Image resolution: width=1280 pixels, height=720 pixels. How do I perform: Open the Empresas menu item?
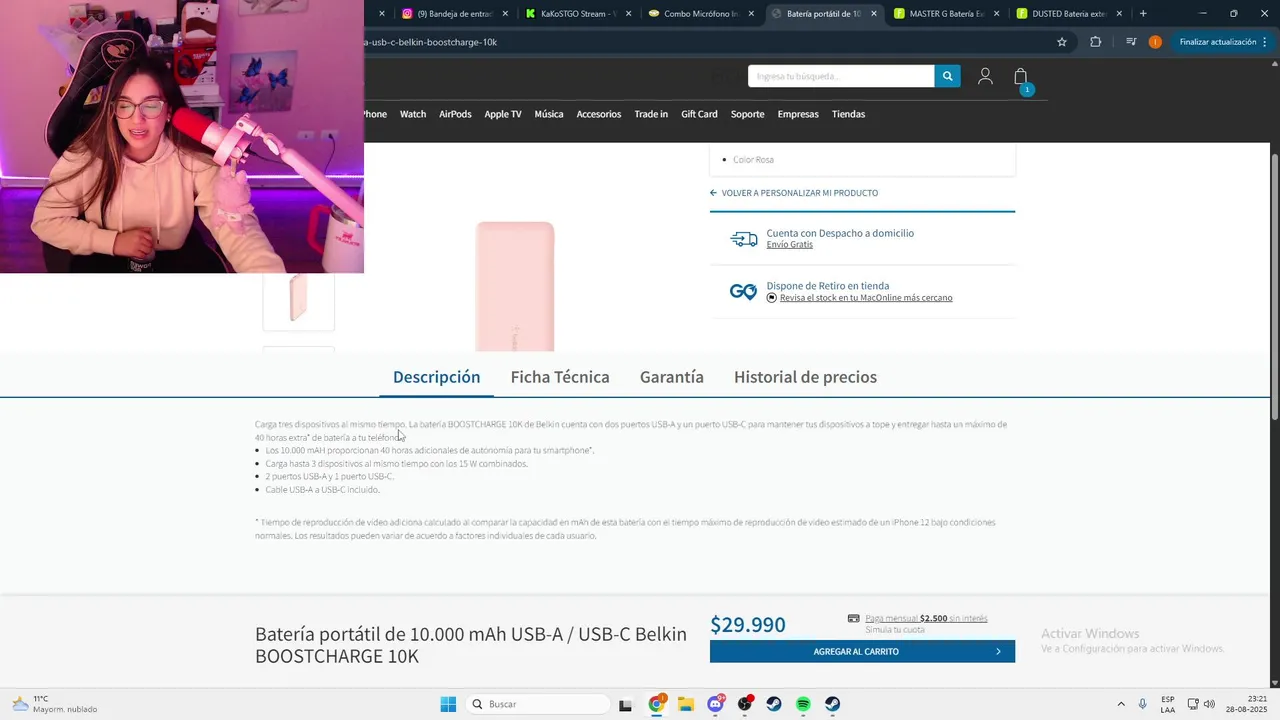pos(798,114)
